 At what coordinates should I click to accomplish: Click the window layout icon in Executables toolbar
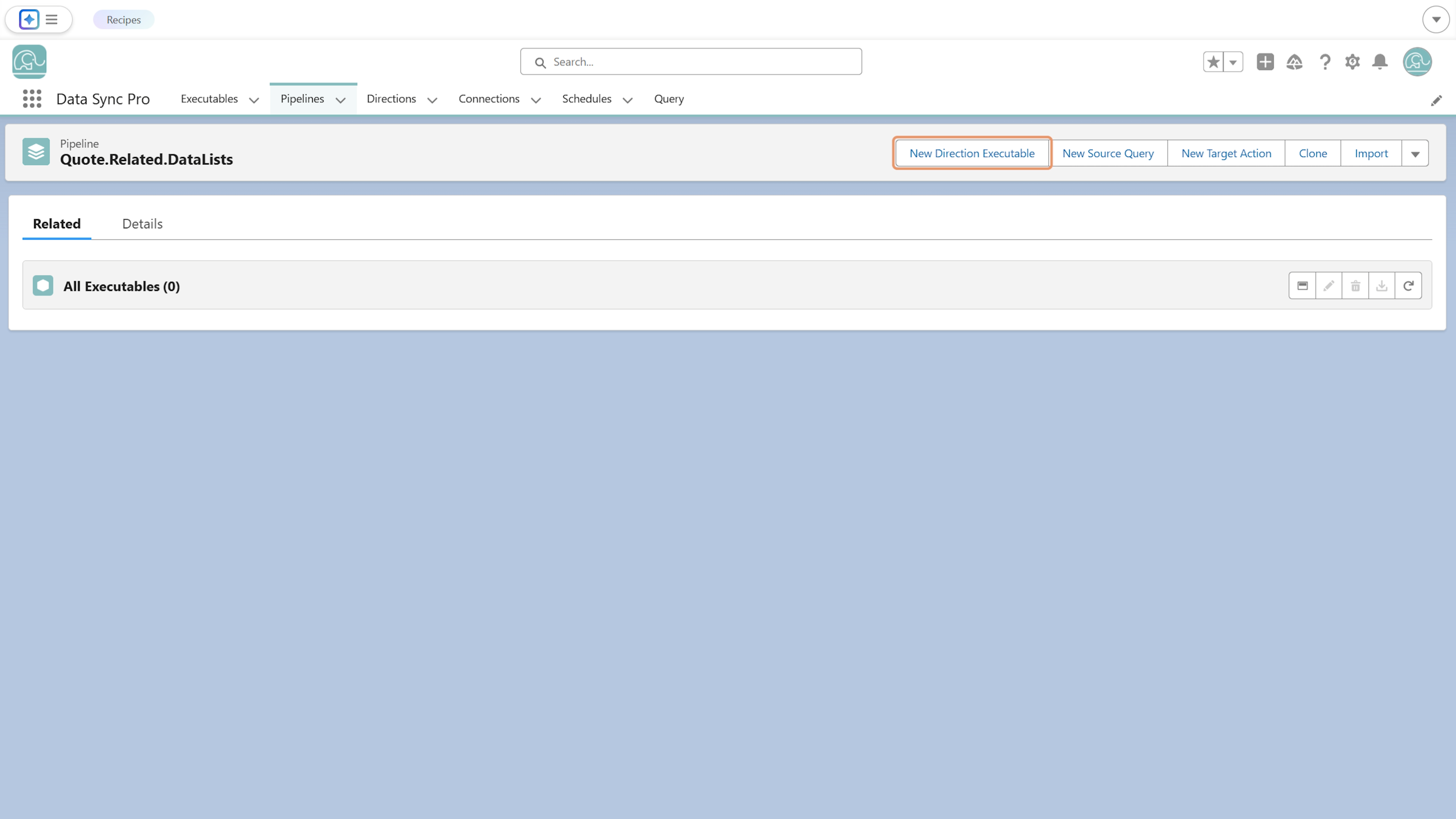click(x=1302, y=286)
